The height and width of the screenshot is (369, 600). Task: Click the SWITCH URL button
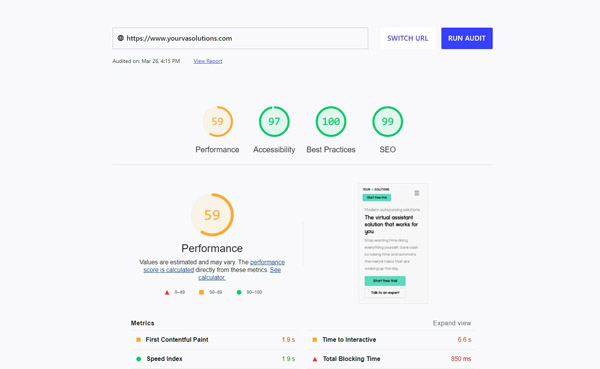(x=408, y=38)
